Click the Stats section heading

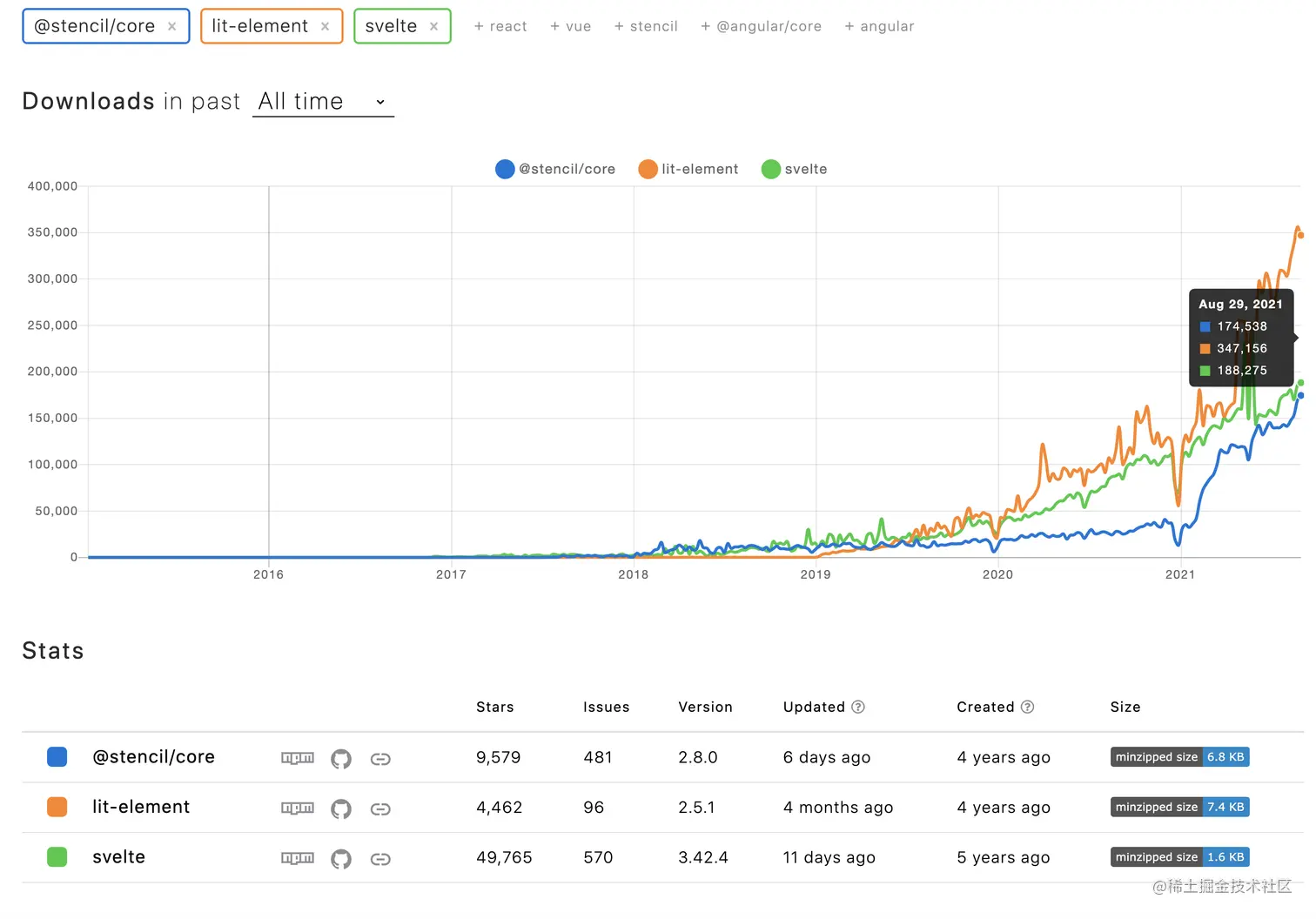click(x=53, y=651)
